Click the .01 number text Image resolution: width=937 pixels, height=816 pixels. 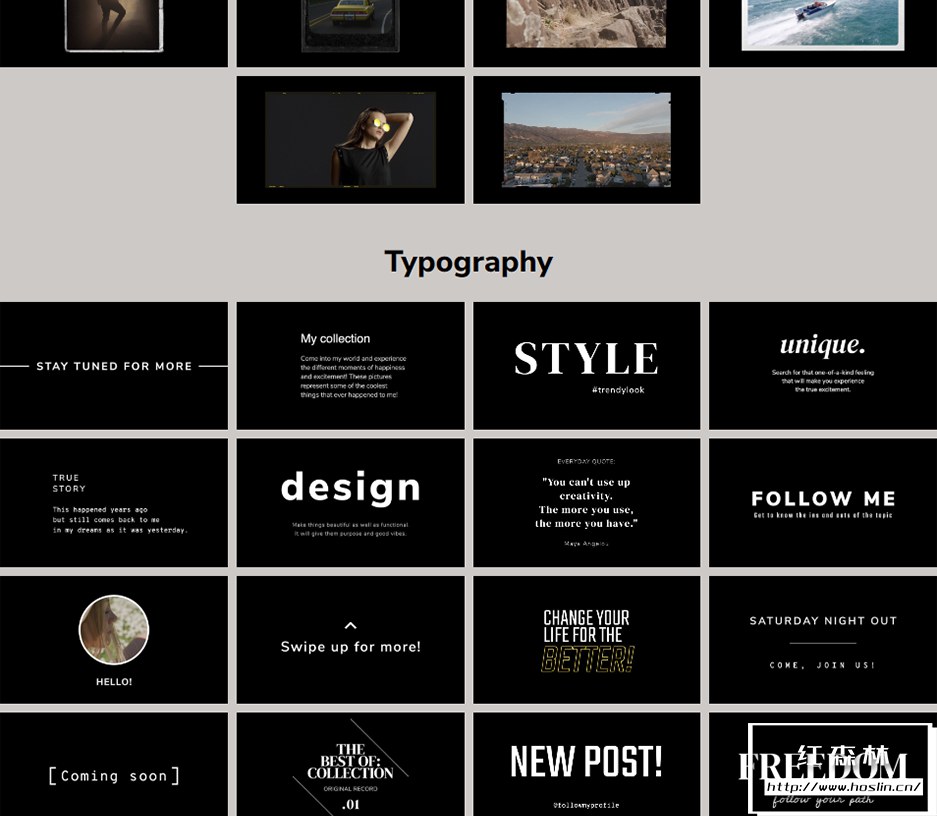click(x=350, y=805)
